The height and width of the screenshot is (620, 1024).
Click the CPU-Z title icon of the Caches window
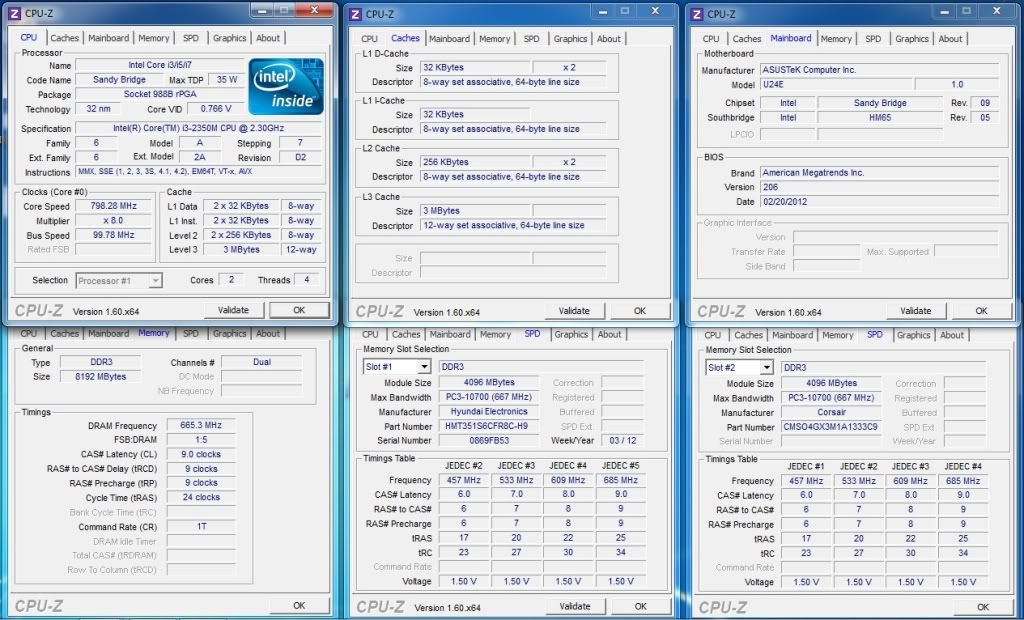[x=355, y=14]
